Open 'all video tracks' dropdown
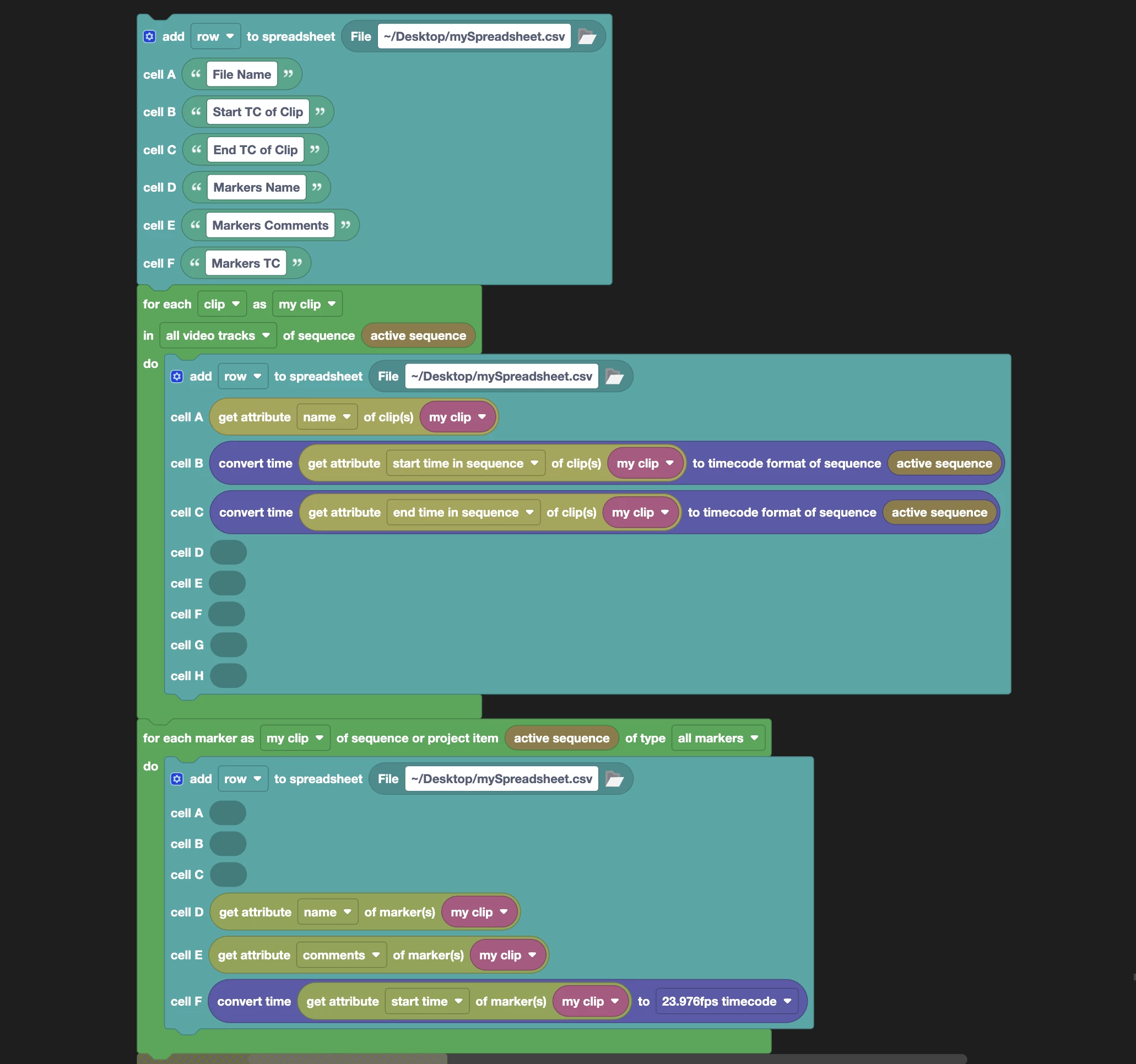1136x1064 pixels. (217, 336)
